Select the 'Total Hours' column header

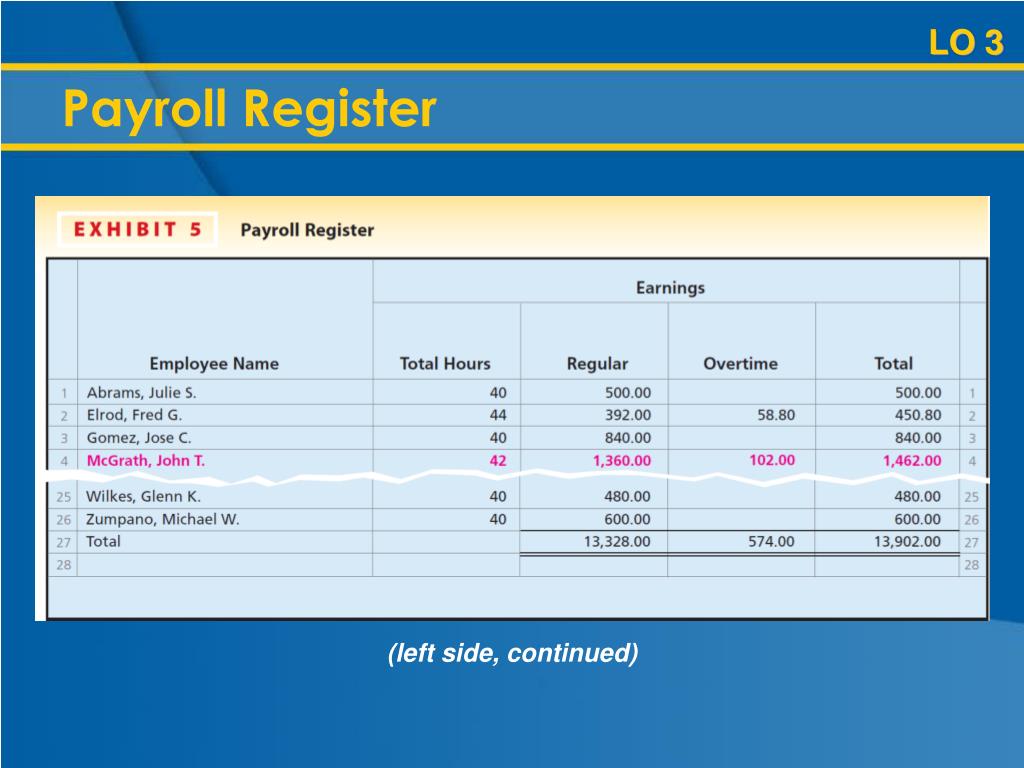(x=445, y=363)
